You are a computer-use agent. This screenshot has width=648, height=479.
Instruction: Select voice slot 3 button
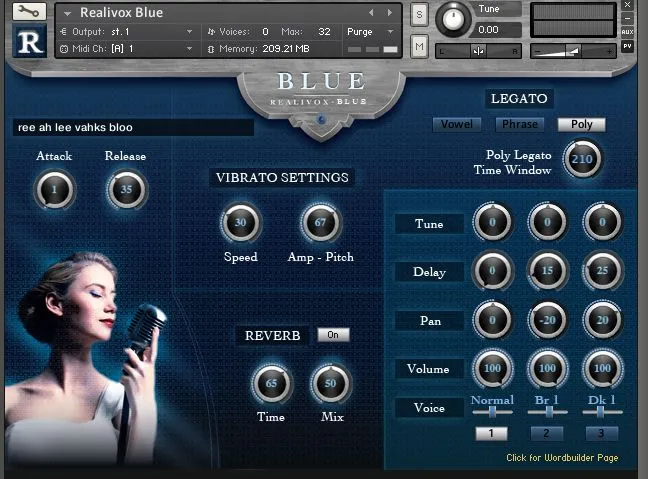click(x=601, y=433)
